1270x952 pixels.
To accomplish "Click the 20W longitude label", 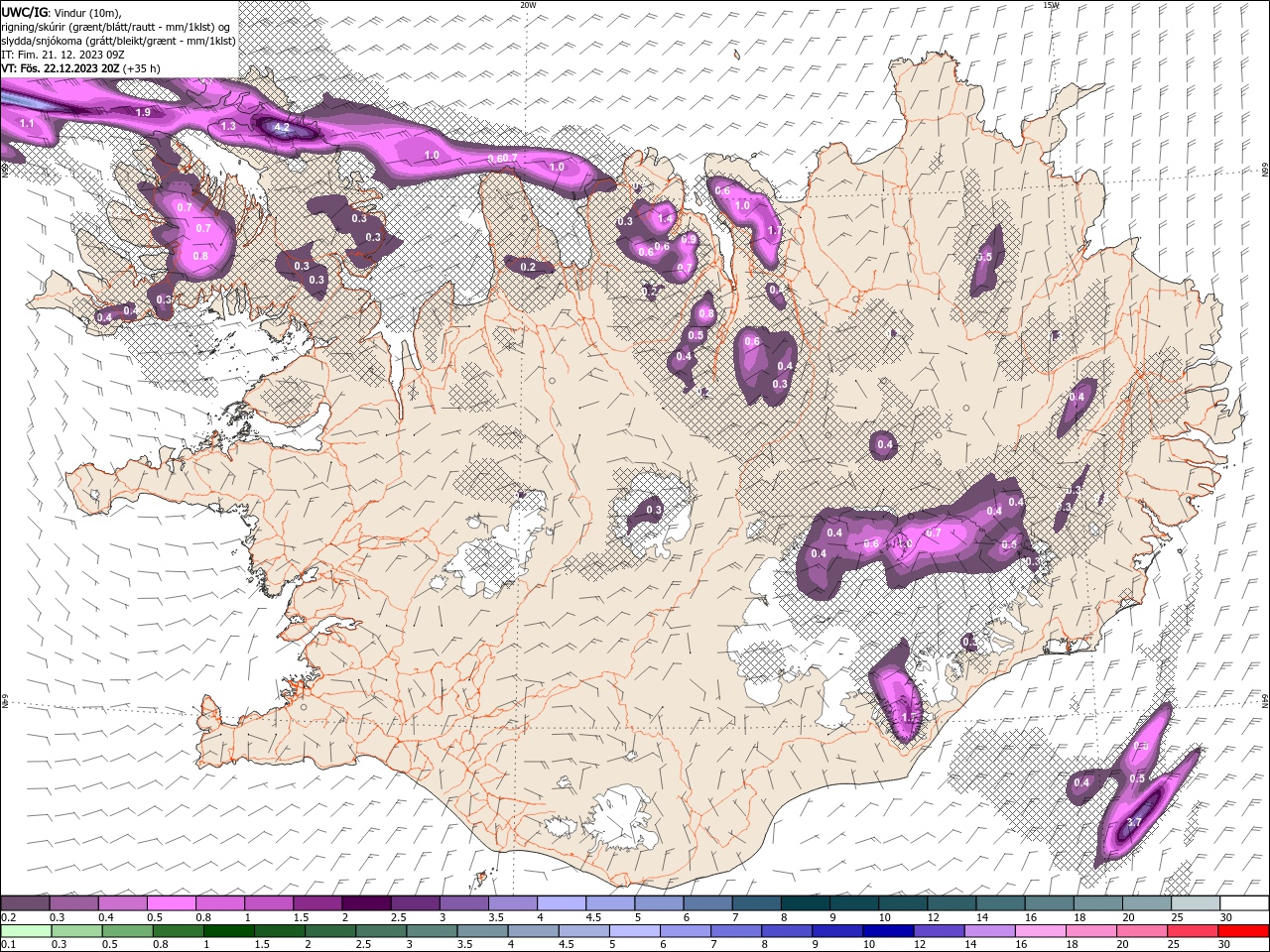I will pos(528,5).
